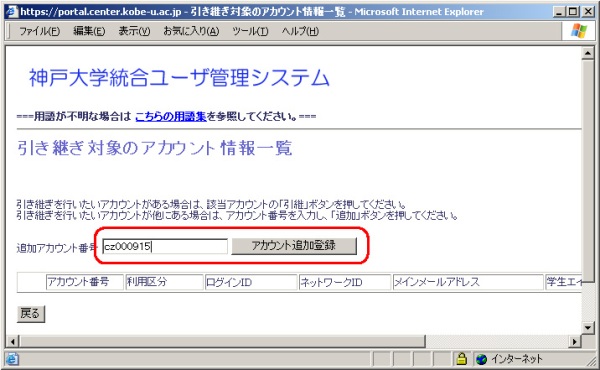600x370 pixels.
Task: Select the アカウント番号 column header
Action: (85, 282)
